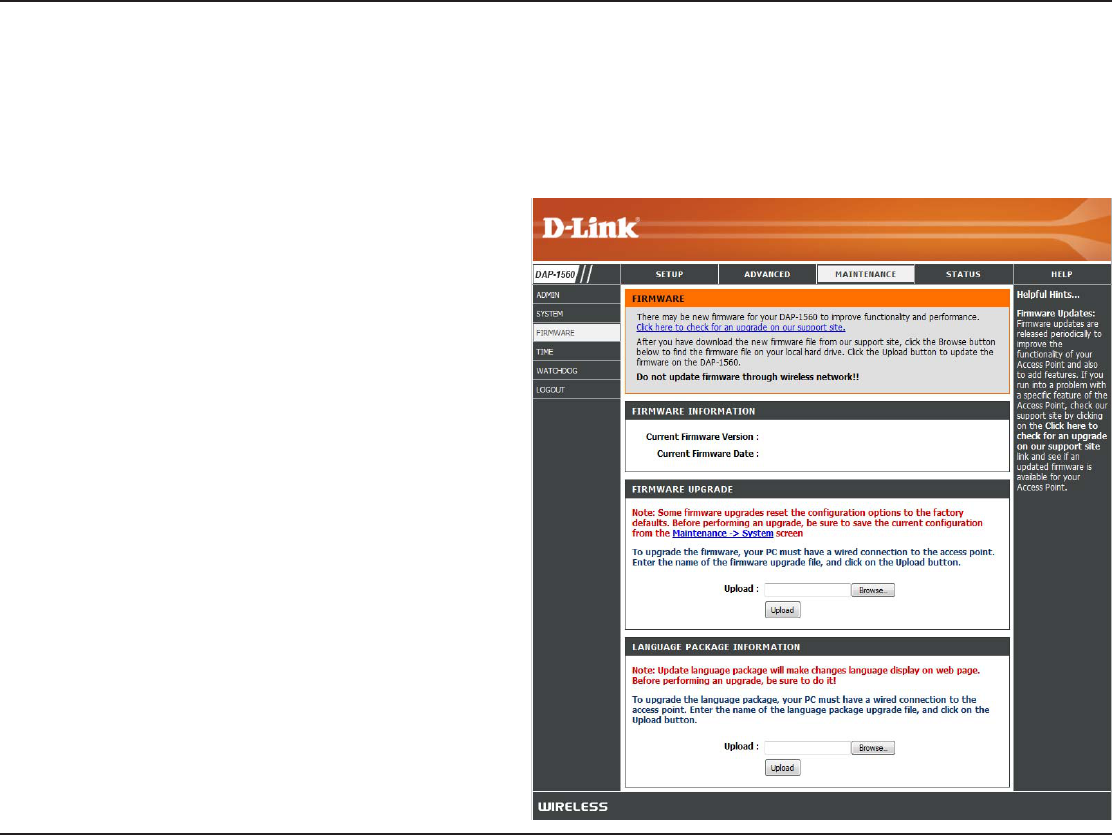Open System sidebar item
The height and width of the screenshot is (835, 1112).
(576, 314)
